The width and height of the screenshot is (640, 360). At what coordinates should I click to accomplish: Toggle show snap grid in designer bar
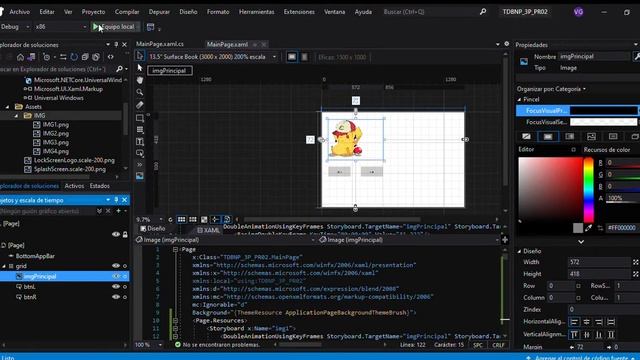coord(181,220)
